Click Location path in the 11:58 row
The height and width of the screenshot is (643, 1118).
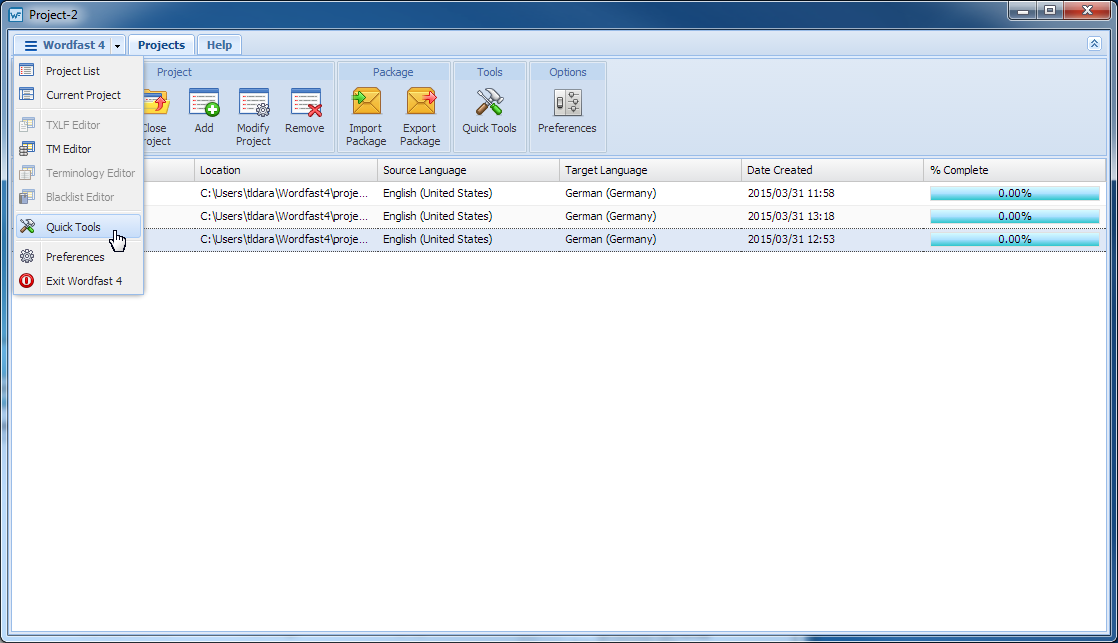[284, 193]
